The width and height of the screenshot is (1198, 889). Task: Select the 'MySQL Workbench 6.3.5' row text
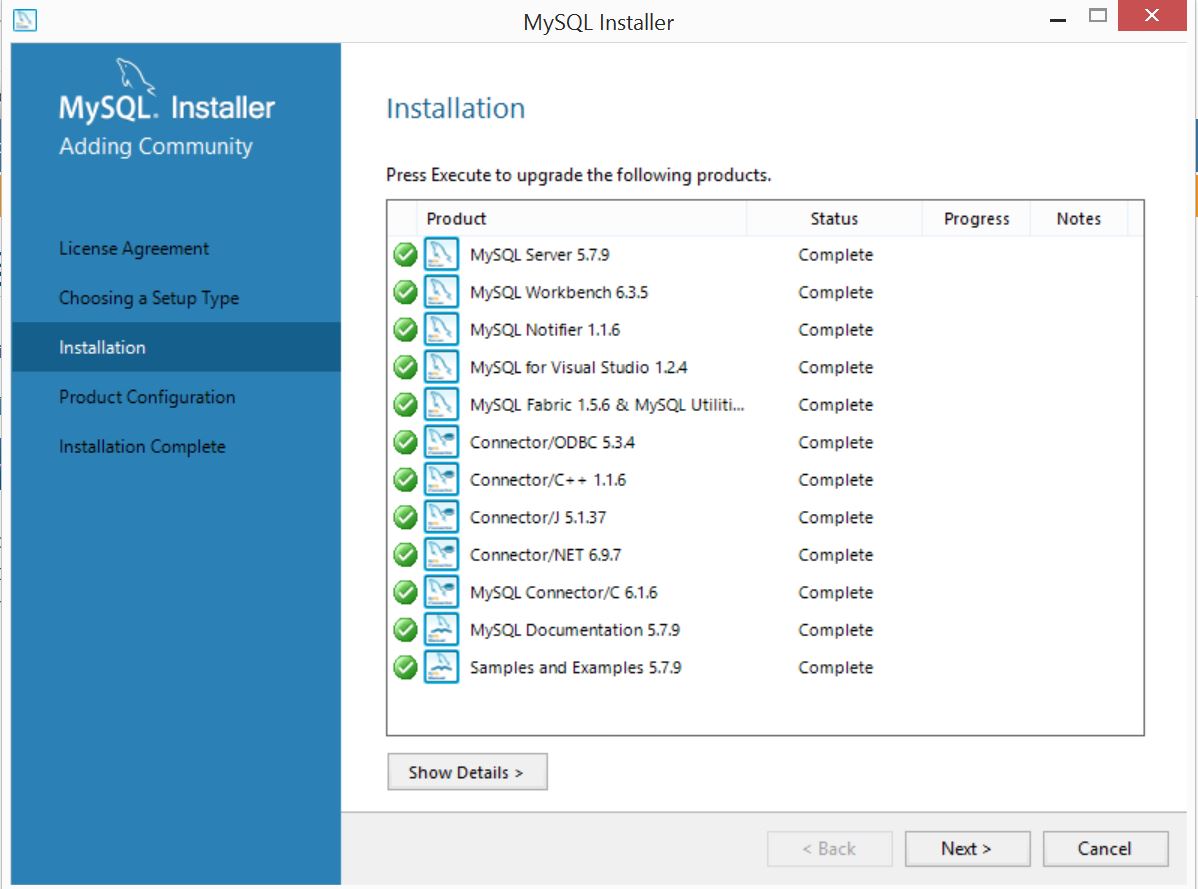click(x=559, y=292)
